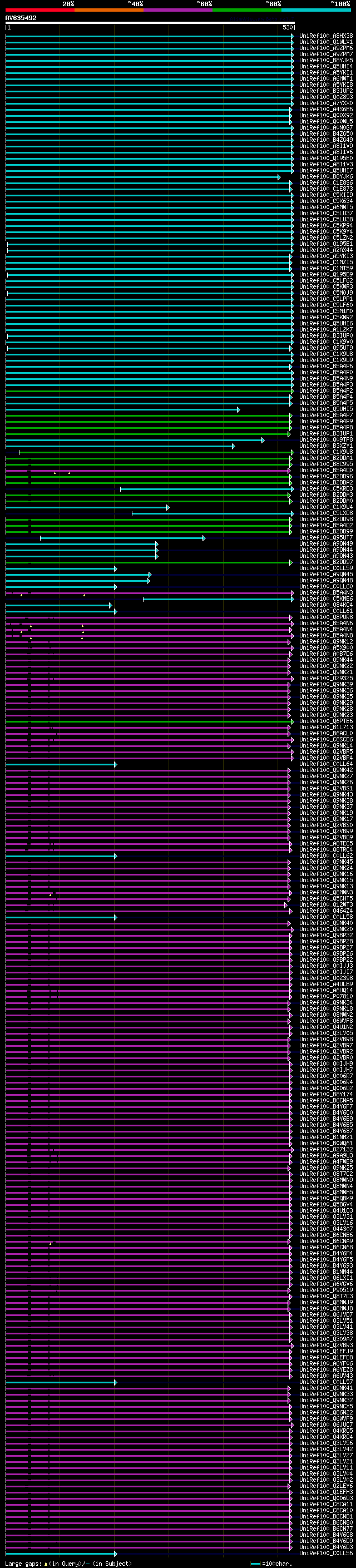Screen dimensions: 356x1568
Task: Select the label UniRef100_C0LL64
Action: pyautogui.click(x=325, y=764)
